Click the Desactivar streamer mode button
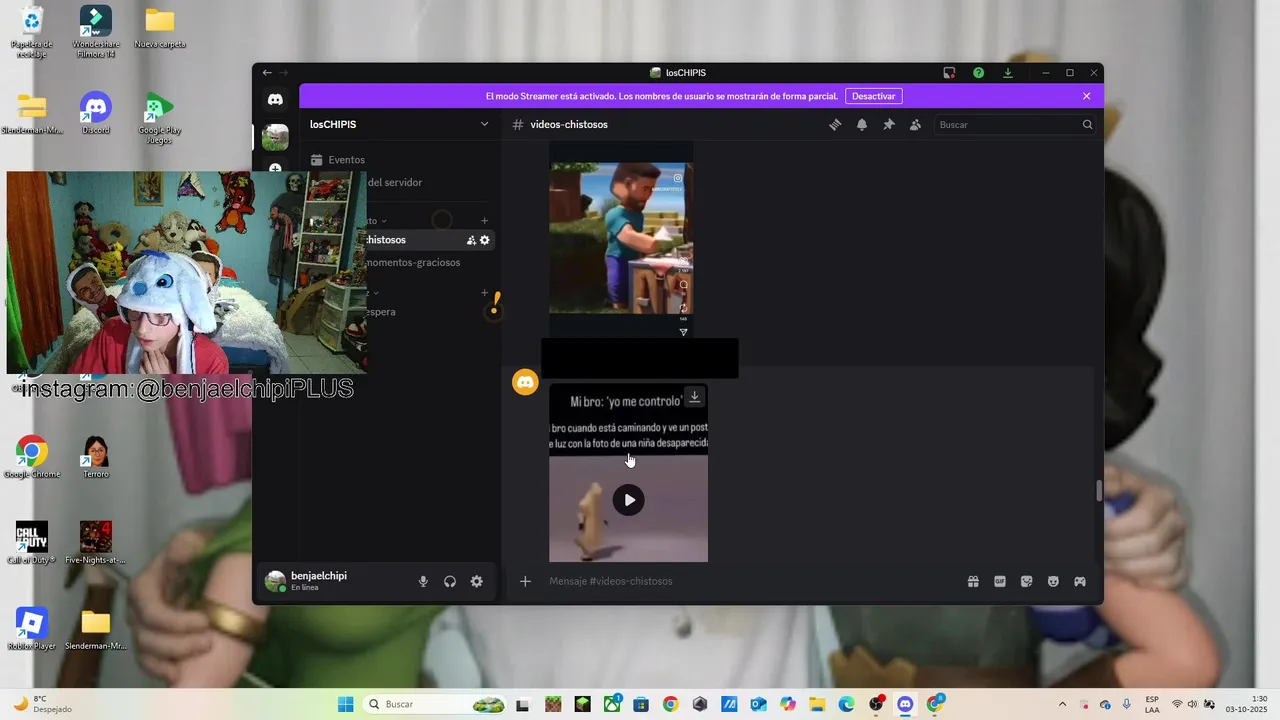 tap(873, 96)
